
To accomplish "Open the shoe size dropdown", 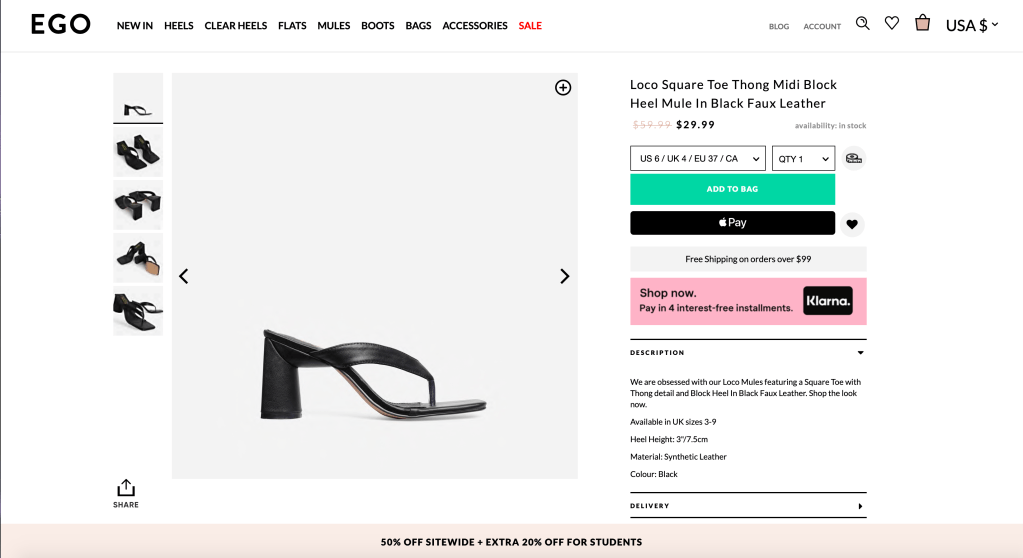I will (697, 158).
